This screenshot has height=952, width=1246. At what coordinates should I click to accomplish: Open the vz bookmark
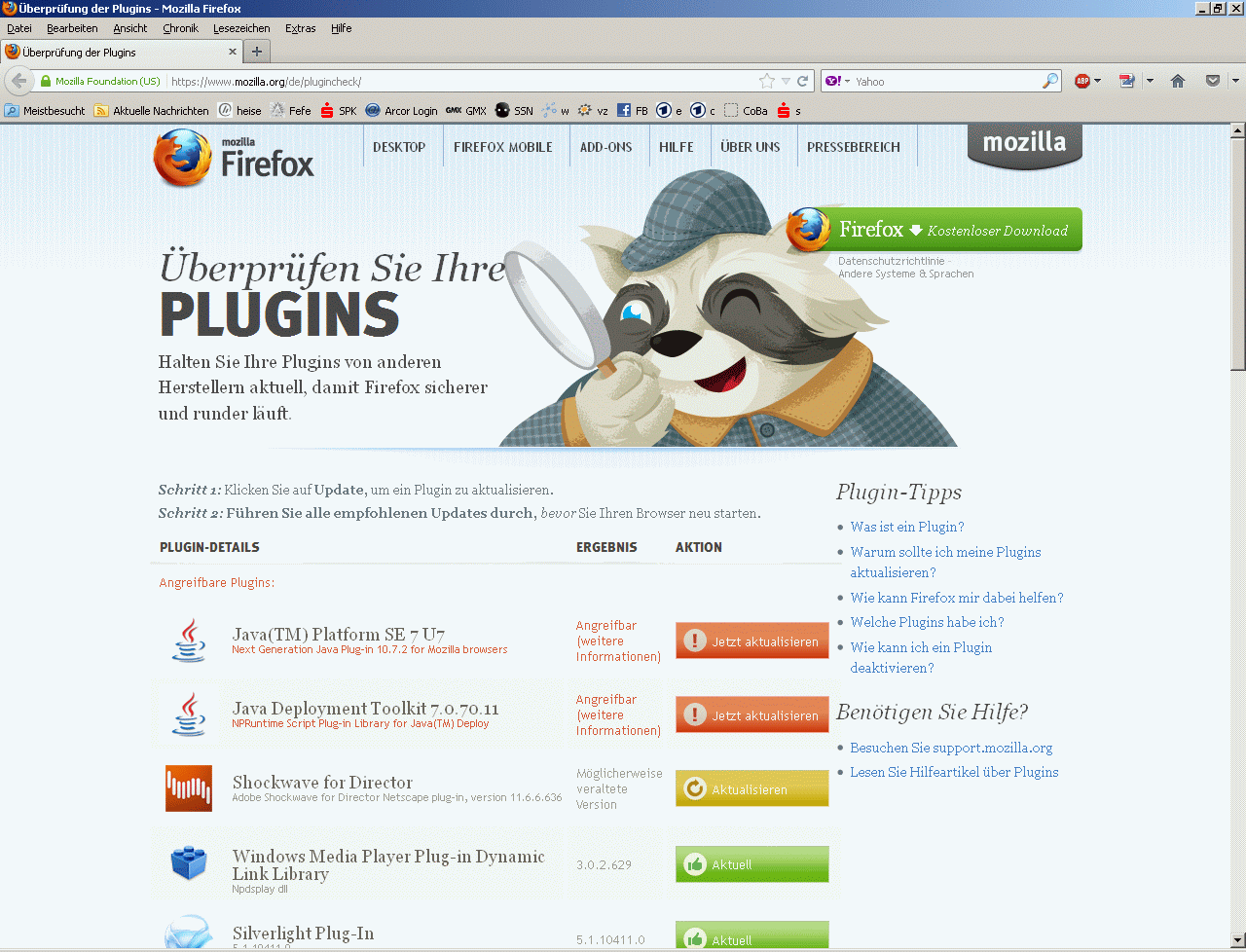coord(593,111)
